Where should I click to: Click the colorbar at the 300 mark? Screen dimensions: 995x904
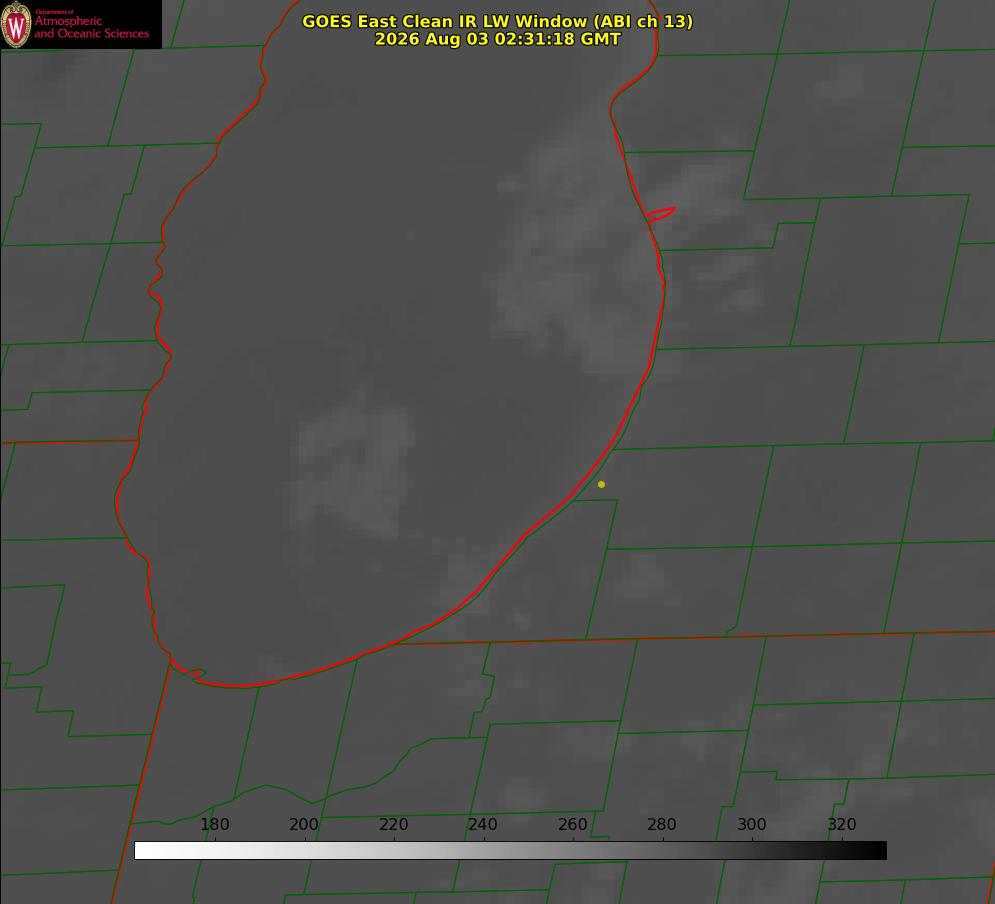[753, 850]
